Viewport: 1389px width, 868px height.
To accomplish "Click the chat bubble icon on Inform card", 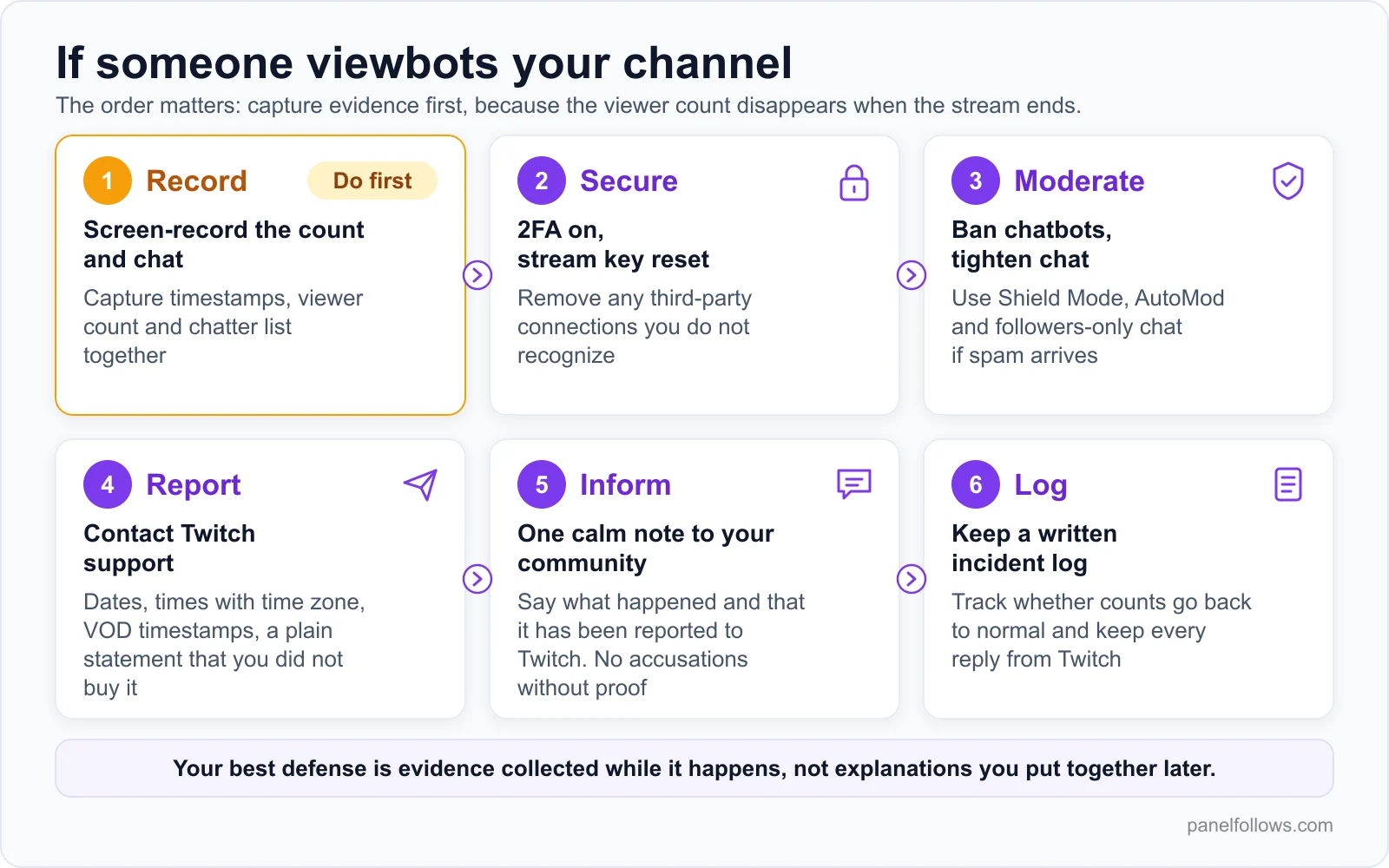I will click(854, 484).
